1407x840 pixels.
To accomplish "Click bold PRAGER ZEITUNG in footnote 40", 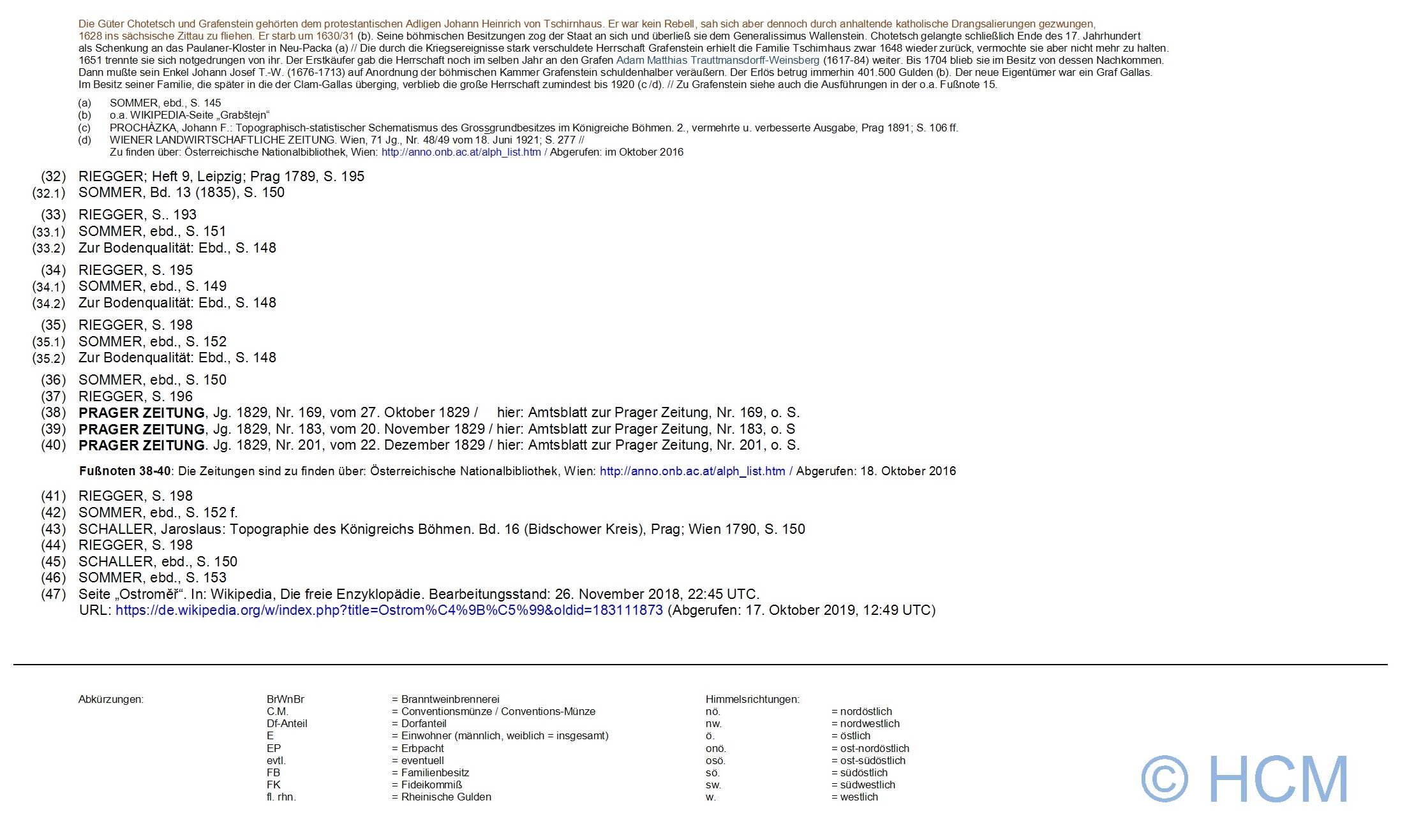I will point(142,445).
